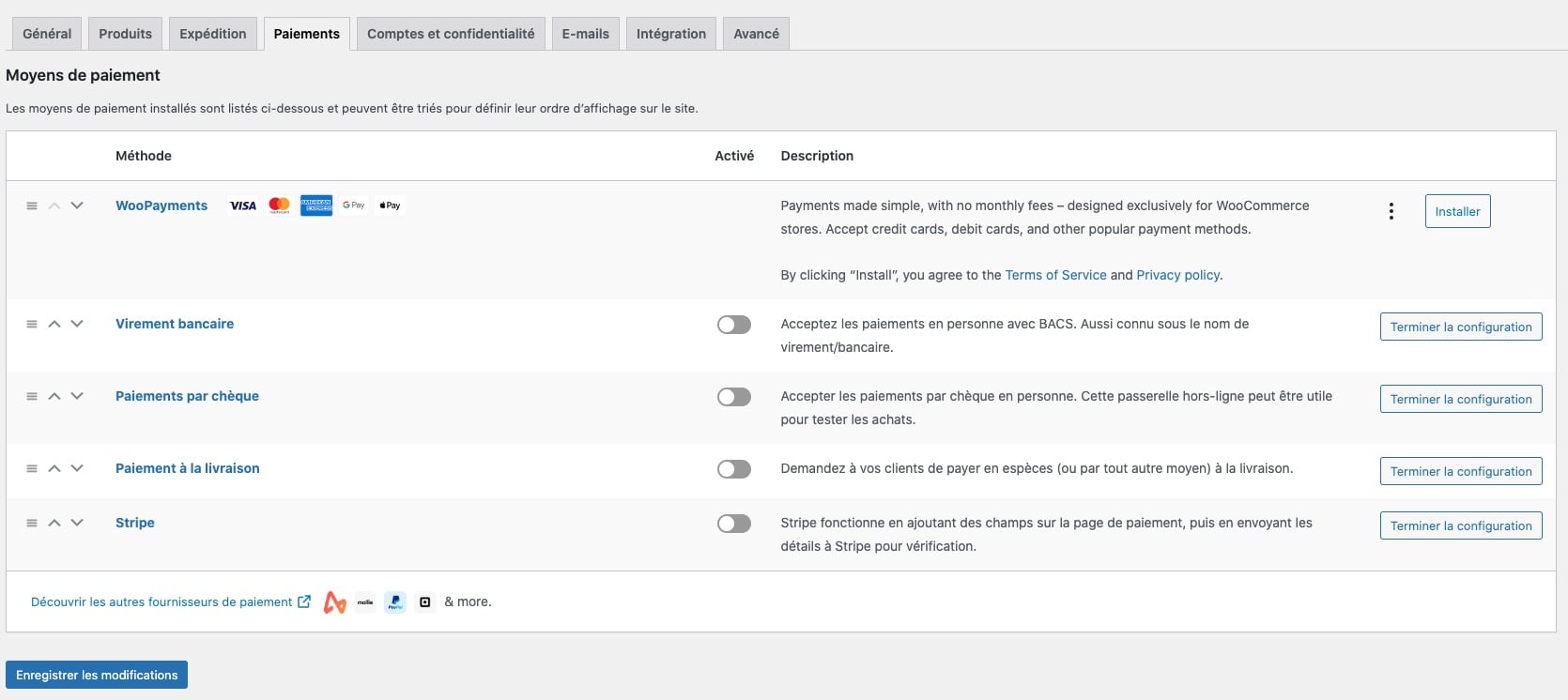Grab the Stripe row drag handle
This screenshot has height=700, width=1568.
(x=32, y=523)
